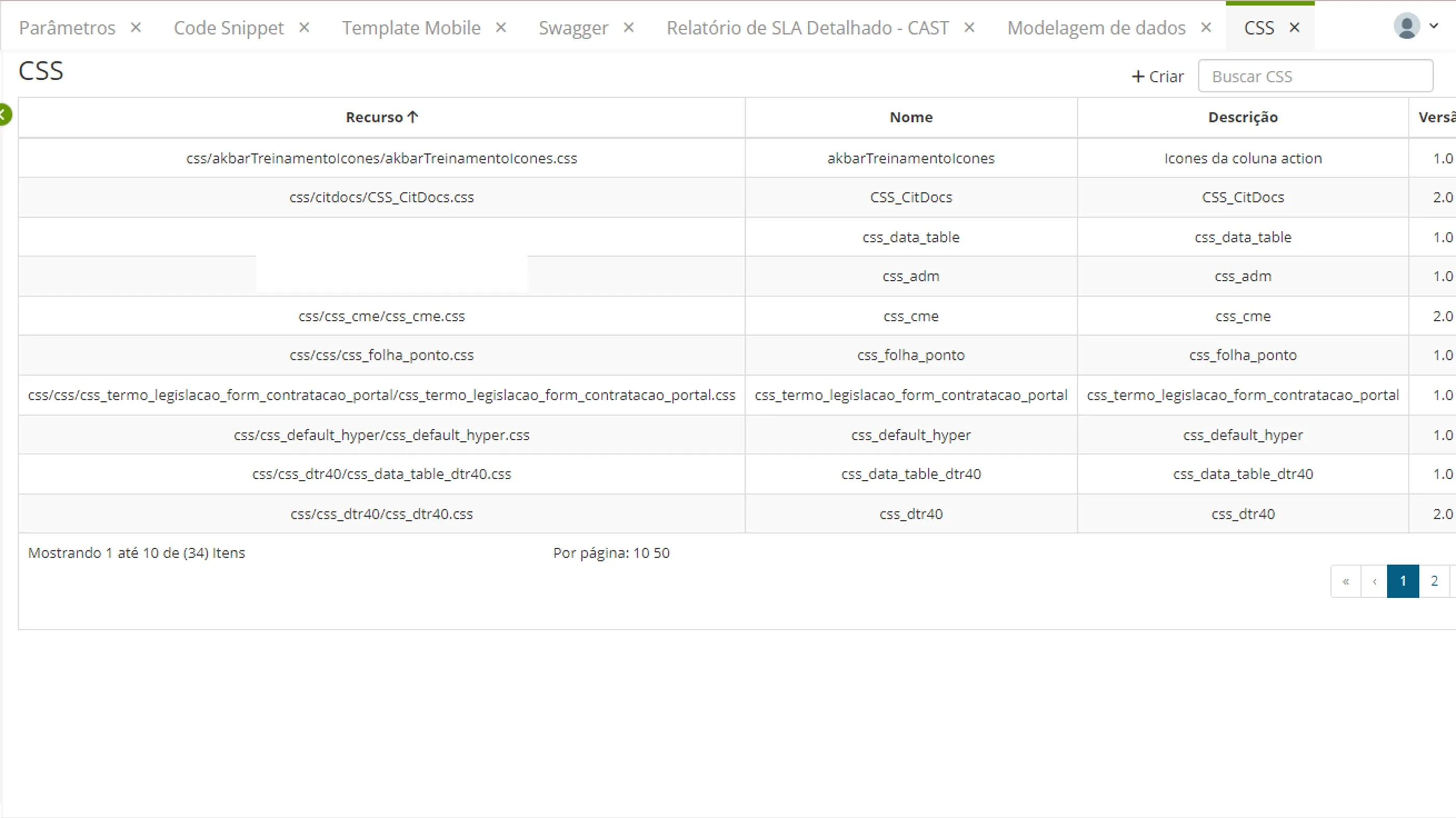The height and width of the screenshot is (818, 1456).
Task: Click the Criar button
Action: coord(1158,77)
